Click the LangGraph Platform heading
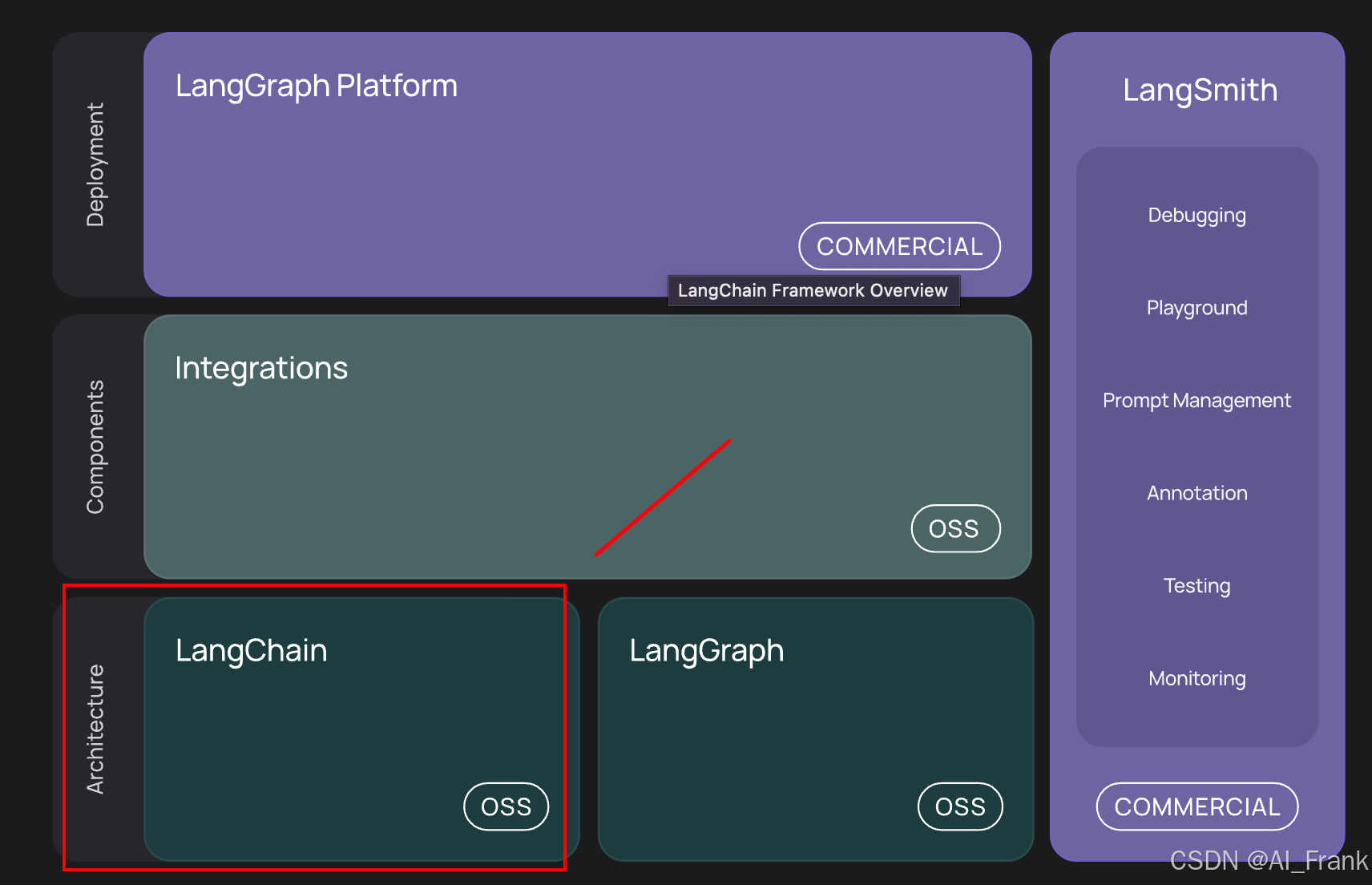The height and width of the screenshot is (885, 1372). [317, 87]
